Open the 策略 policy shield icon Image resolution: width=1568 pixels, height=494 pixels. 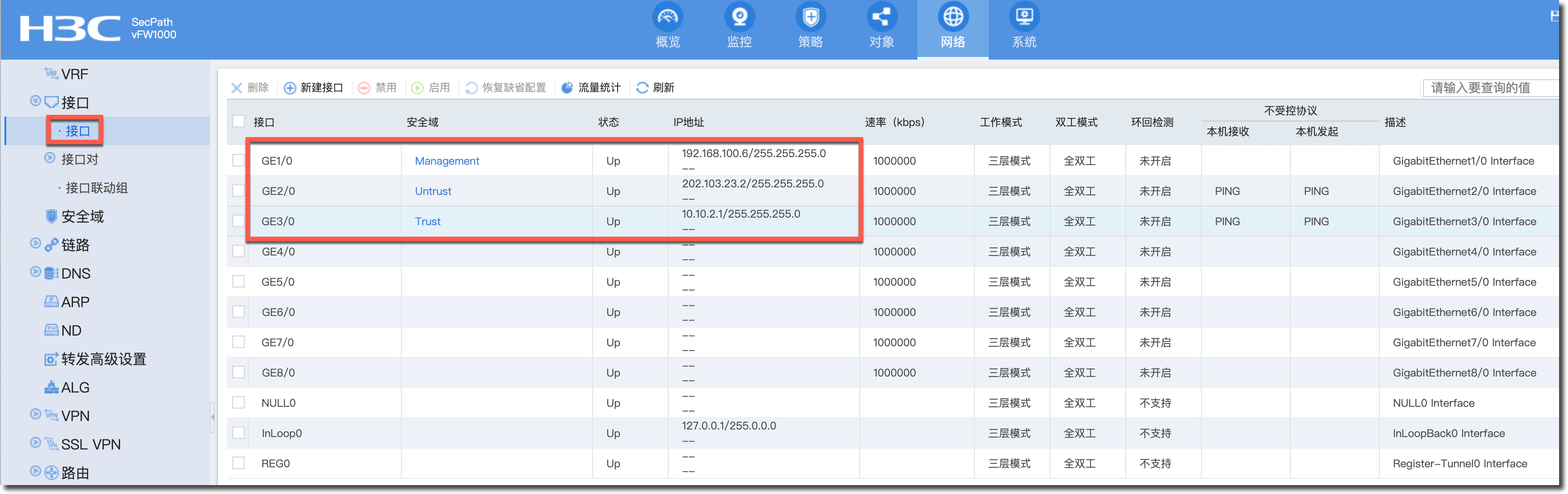pos(810,17)
